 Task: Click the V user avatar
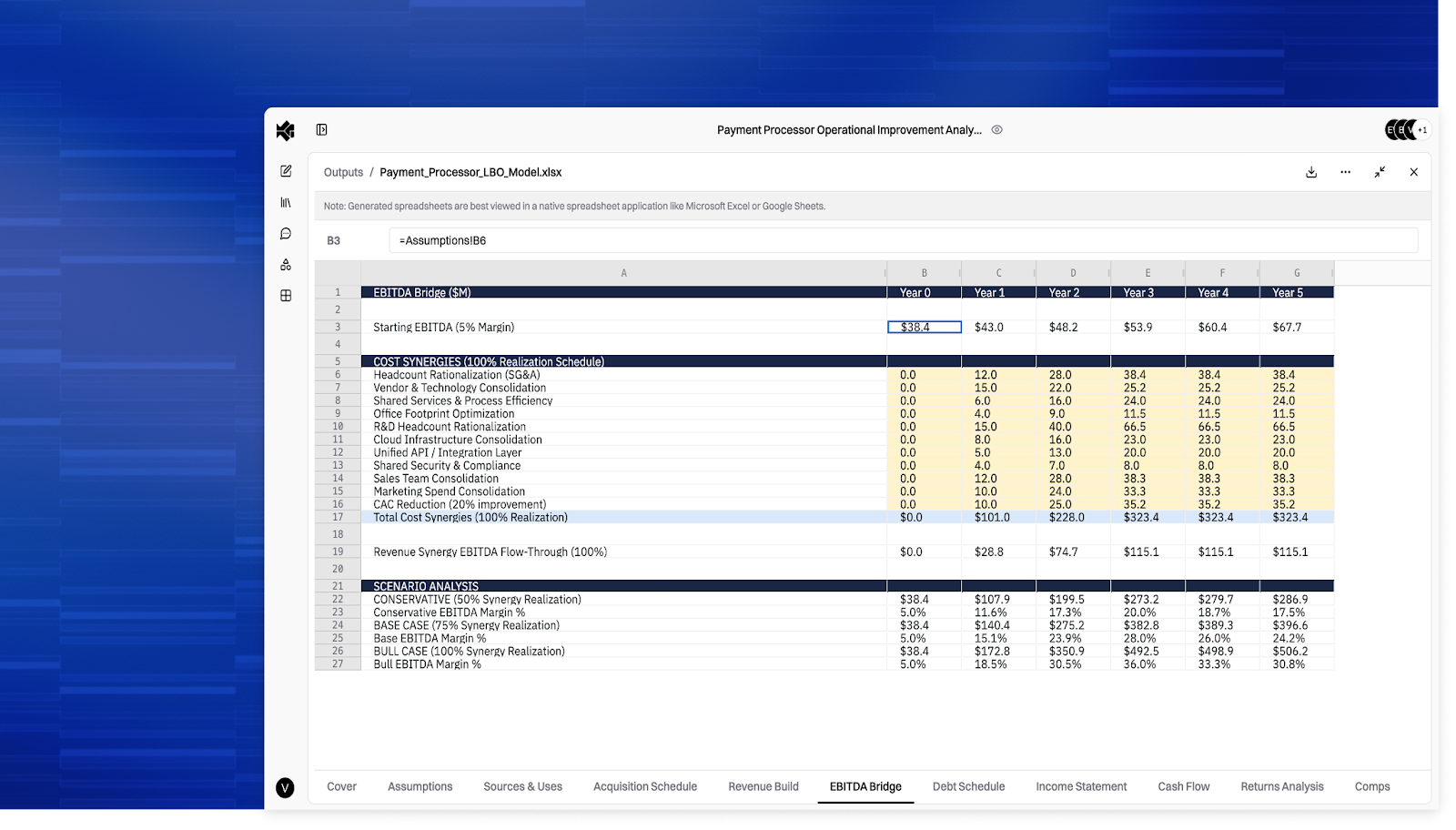285,788
